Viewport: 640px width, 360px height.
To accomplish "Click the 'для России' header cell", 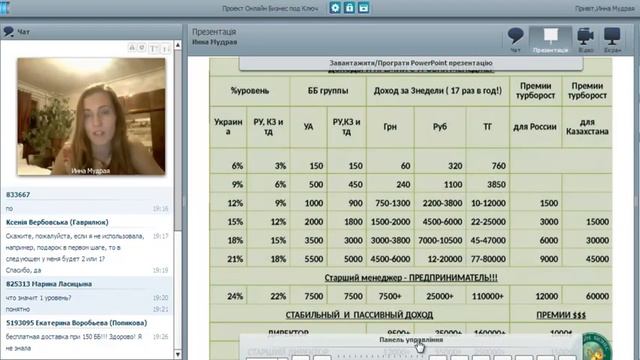I will [535, 127].
